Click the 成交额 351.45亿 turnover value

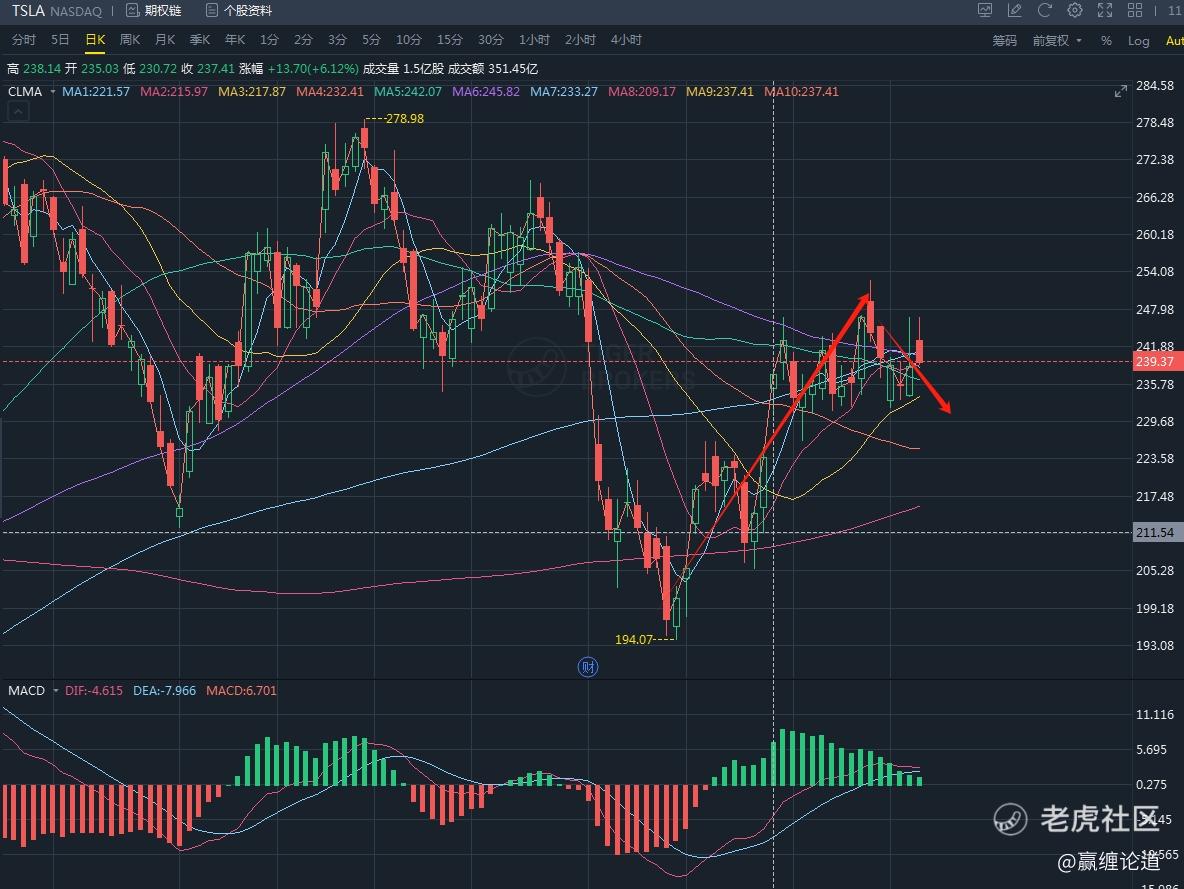493,69
